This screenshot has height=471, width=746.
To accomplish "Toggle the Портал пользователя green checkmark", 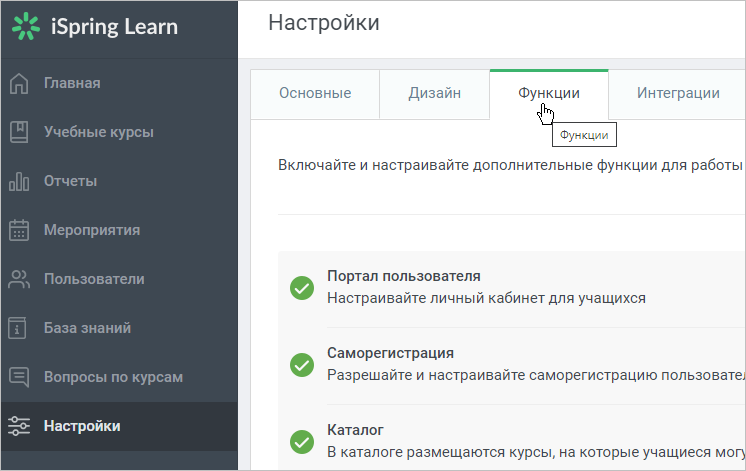I will pos(302,288).
